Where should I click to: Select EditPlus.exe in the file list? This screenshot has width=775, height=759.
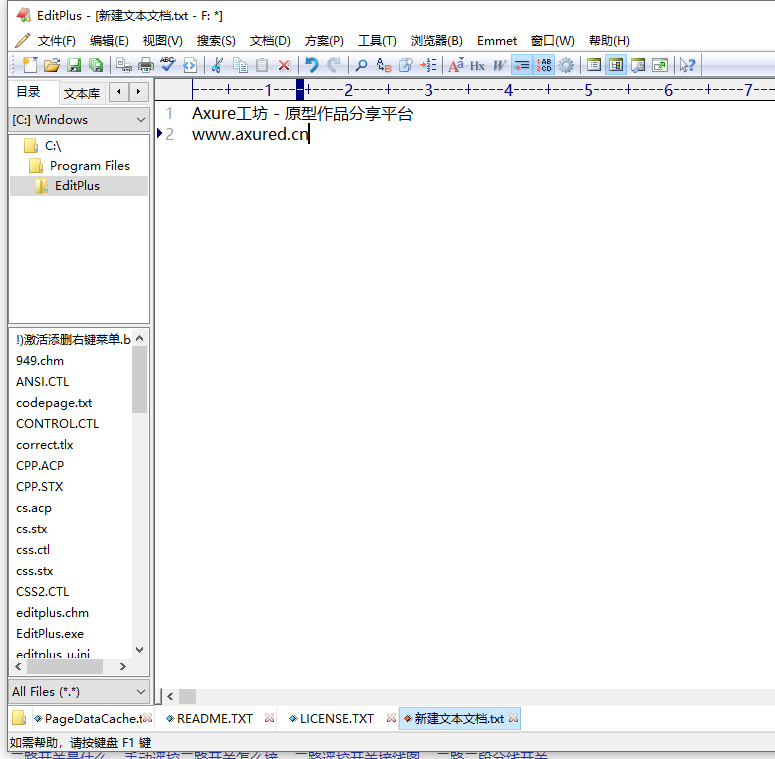tap(50, 633)
